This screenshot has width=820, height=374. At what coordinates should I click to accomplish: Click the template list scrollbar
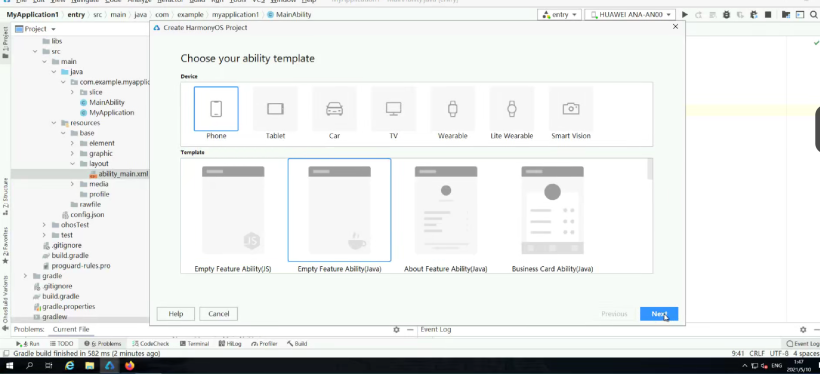coord(650,169)
